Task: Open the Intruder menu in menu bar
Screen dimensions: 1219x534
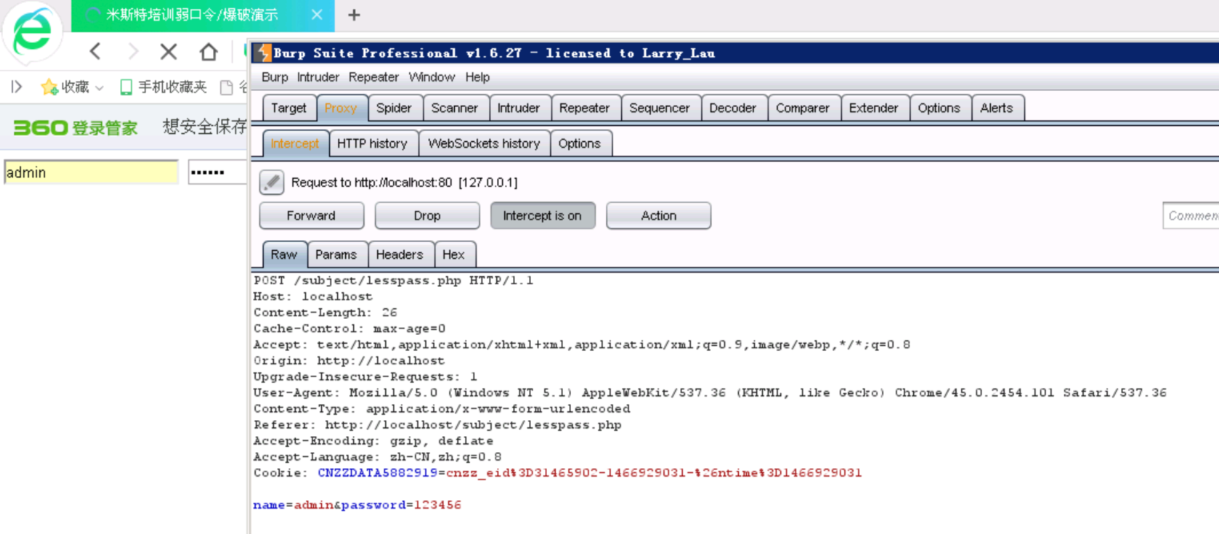Action: [x=318, y=77]
